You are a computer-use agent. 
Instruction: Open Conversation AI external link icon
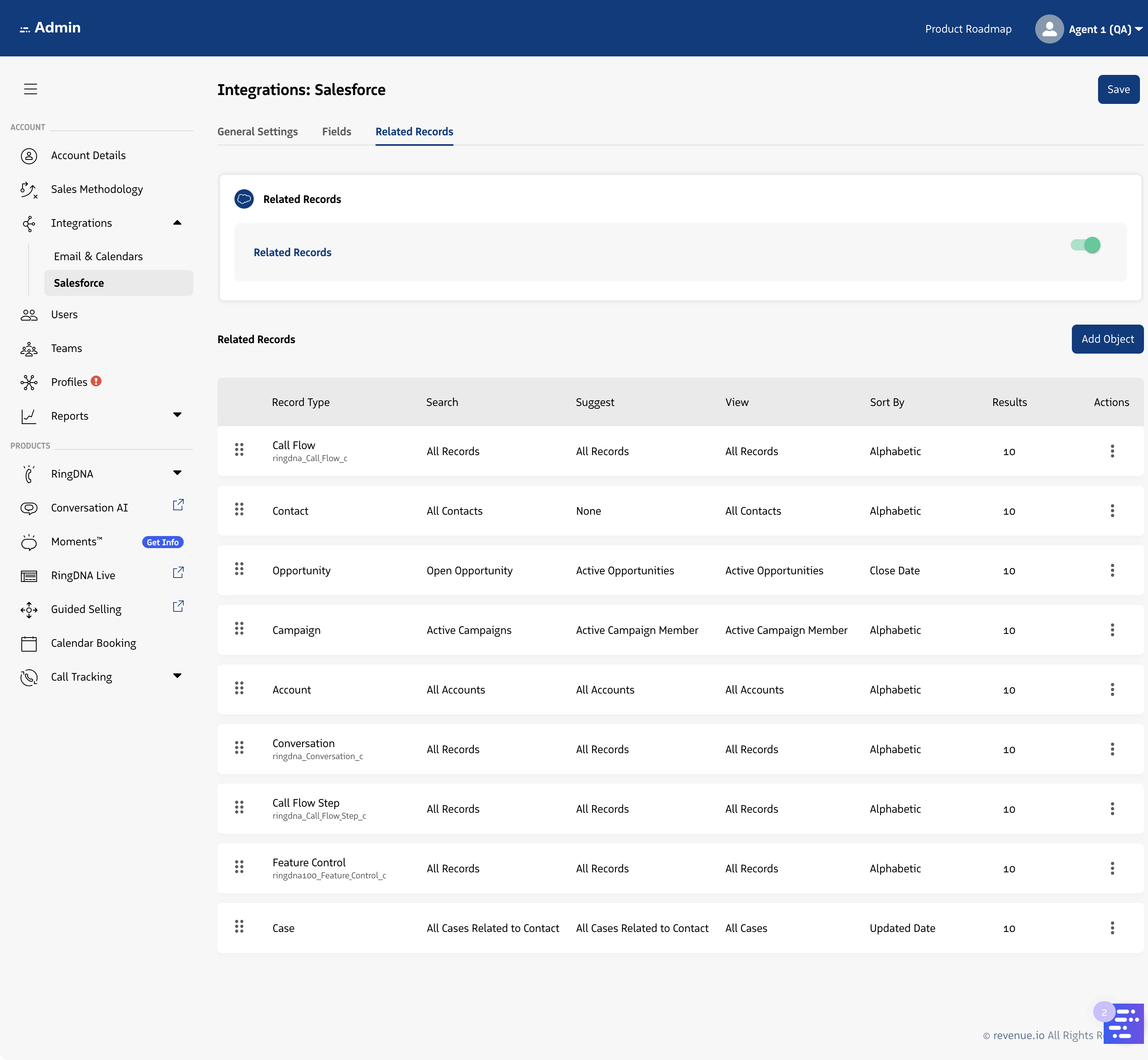tap(178, 505)
